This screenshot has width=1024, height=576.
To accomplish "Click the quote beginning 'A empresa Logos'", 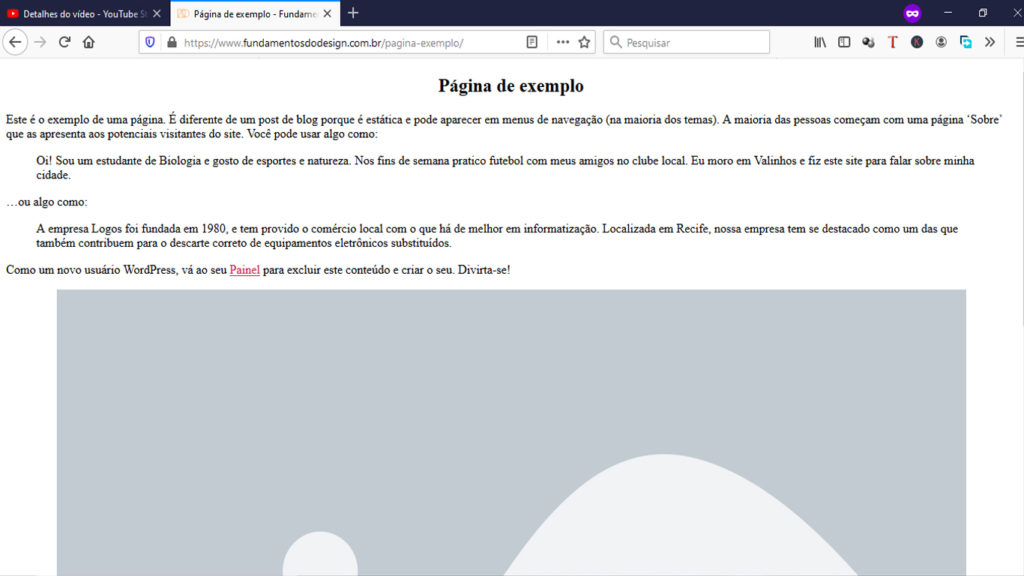I will point(497,236).
